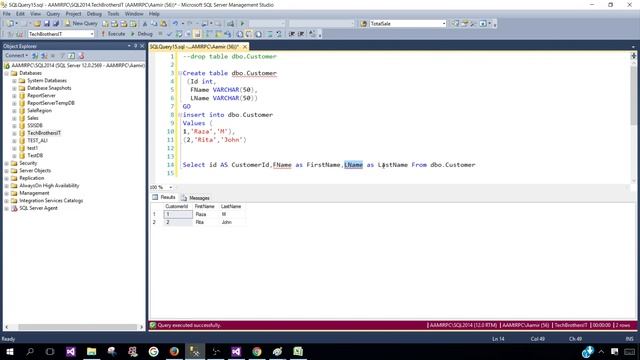Click the highlighted LName in the query
640x360 pixels.
pos(353,165)
